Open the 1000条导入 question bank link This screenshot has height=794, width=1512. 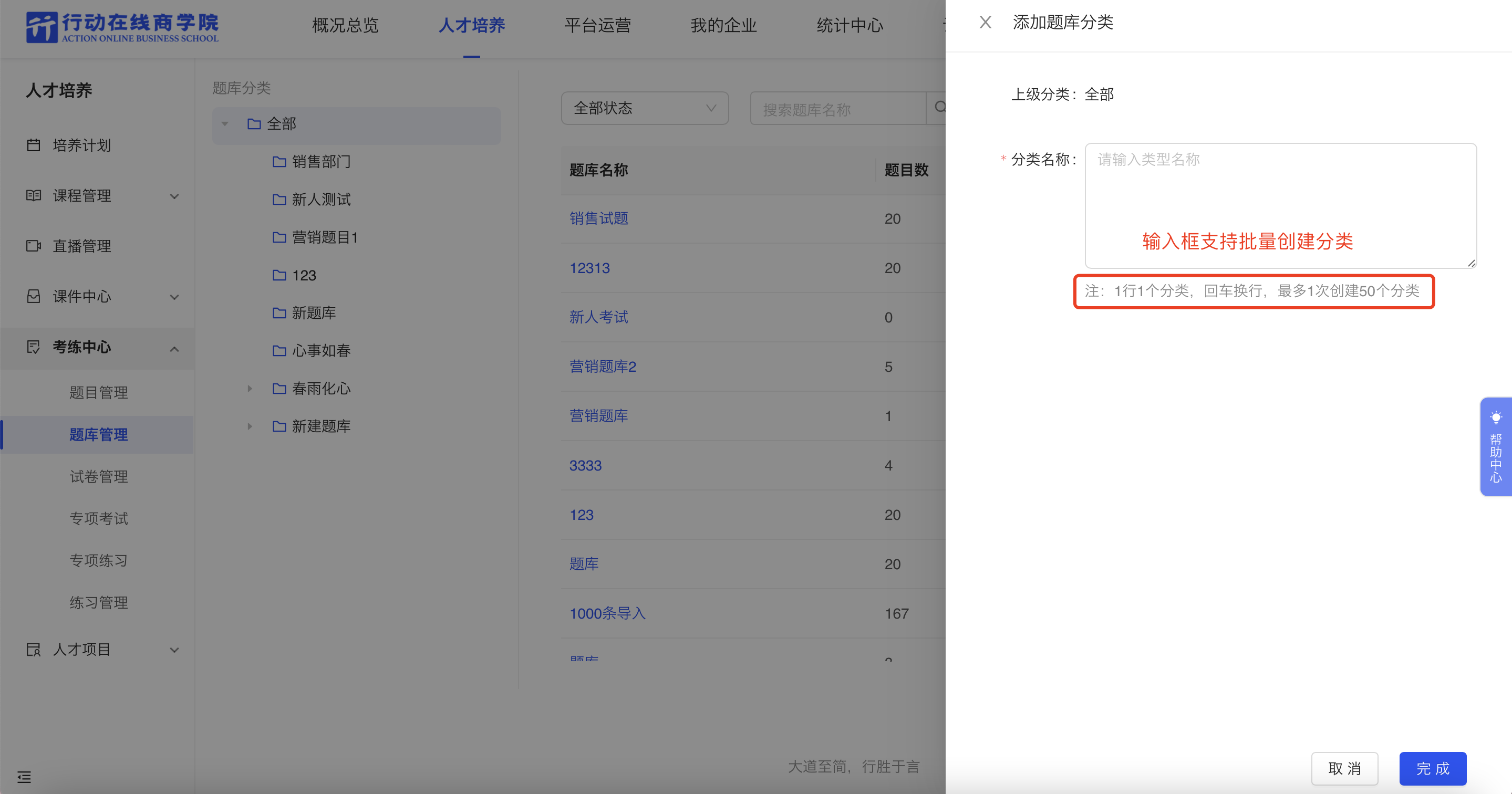coord(607,613)
